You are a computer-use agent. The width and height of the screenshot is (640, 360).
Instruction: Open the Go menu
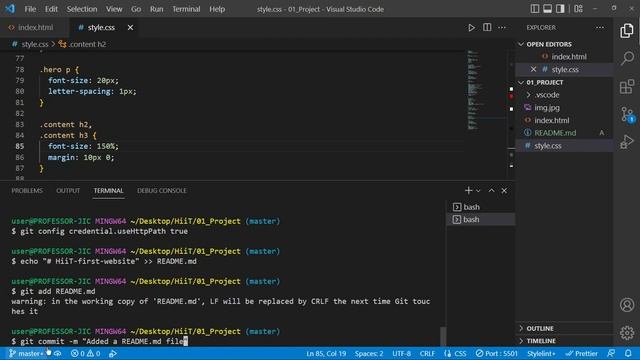(x=136, y=9)
